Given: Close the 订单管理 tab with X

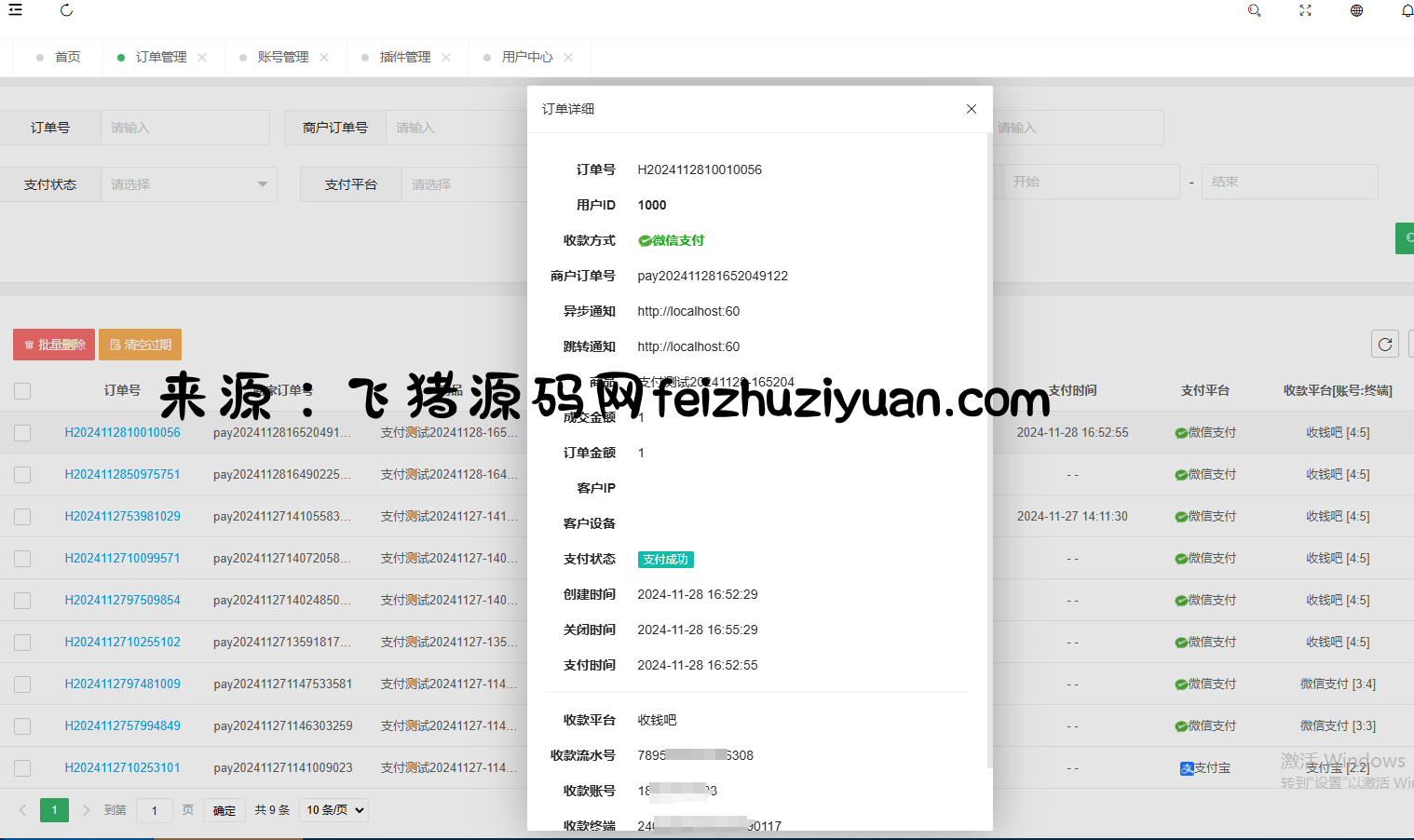Looking at the screenshot, I should (202, 58).
